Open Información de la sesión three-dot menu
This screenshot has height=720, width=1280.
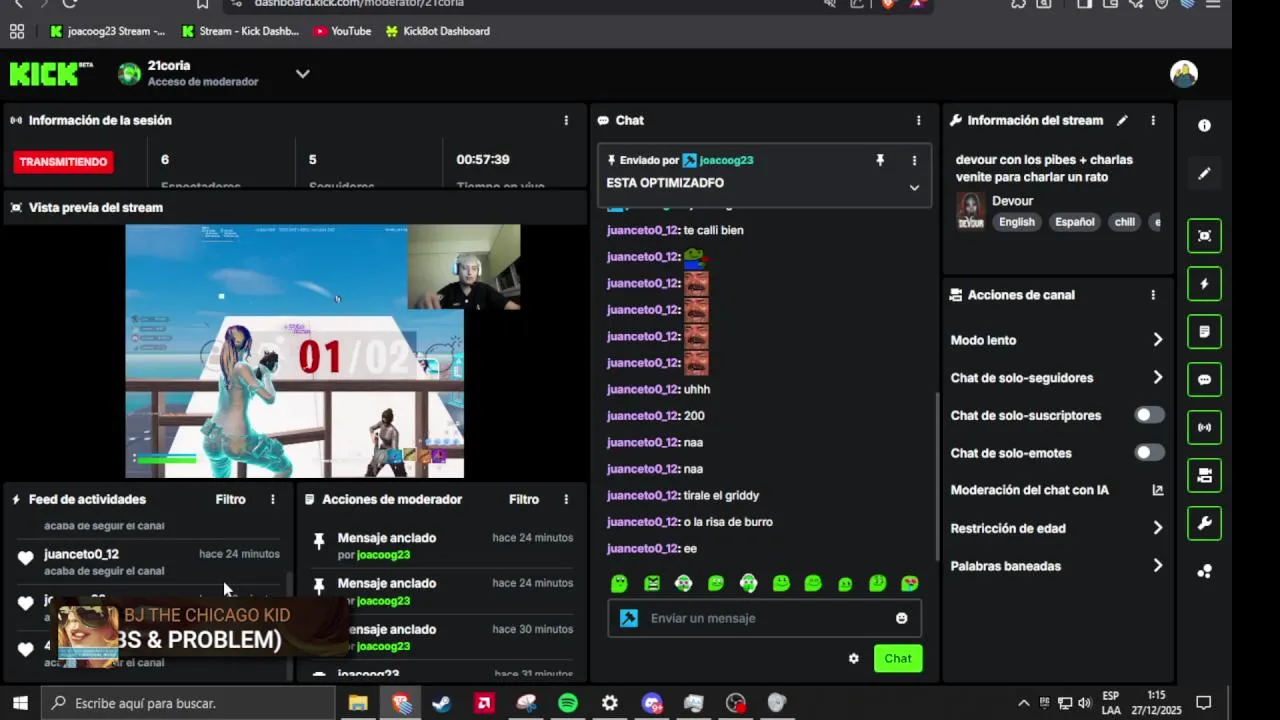566,120
